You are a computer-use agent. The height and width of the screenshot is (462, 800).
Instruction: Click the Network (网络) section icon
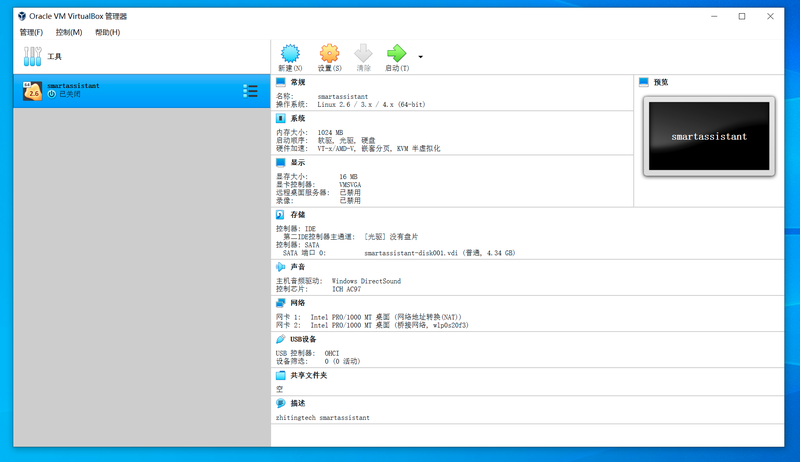(x=281, y=303)
